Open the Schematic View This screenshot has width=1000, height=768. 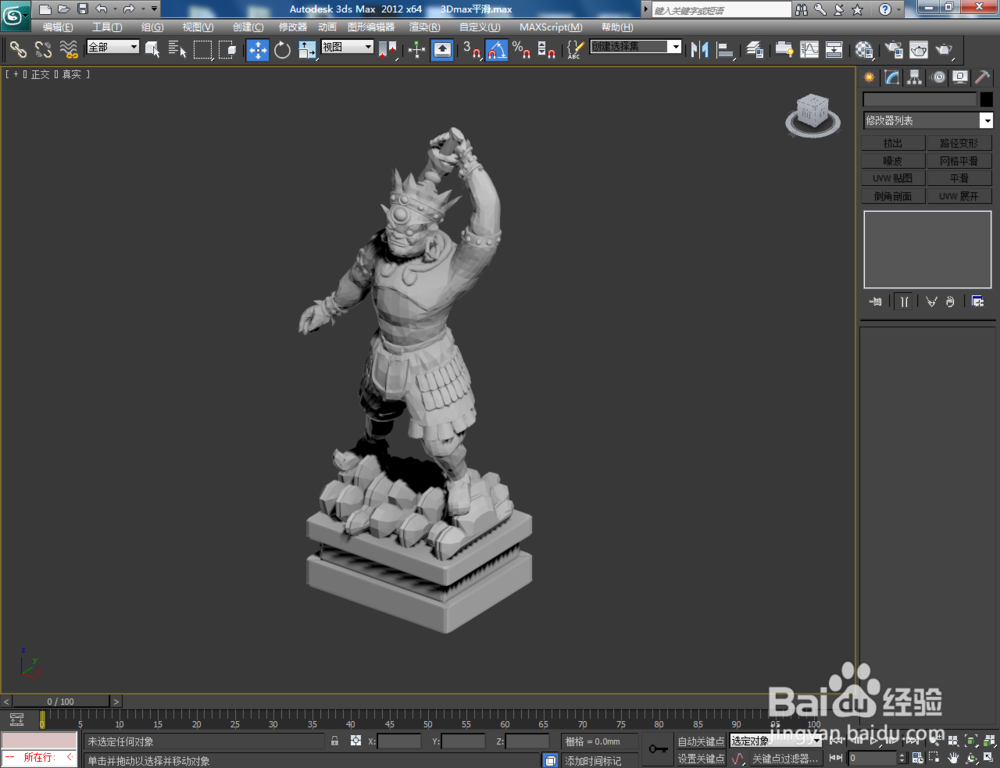[834, 50]
